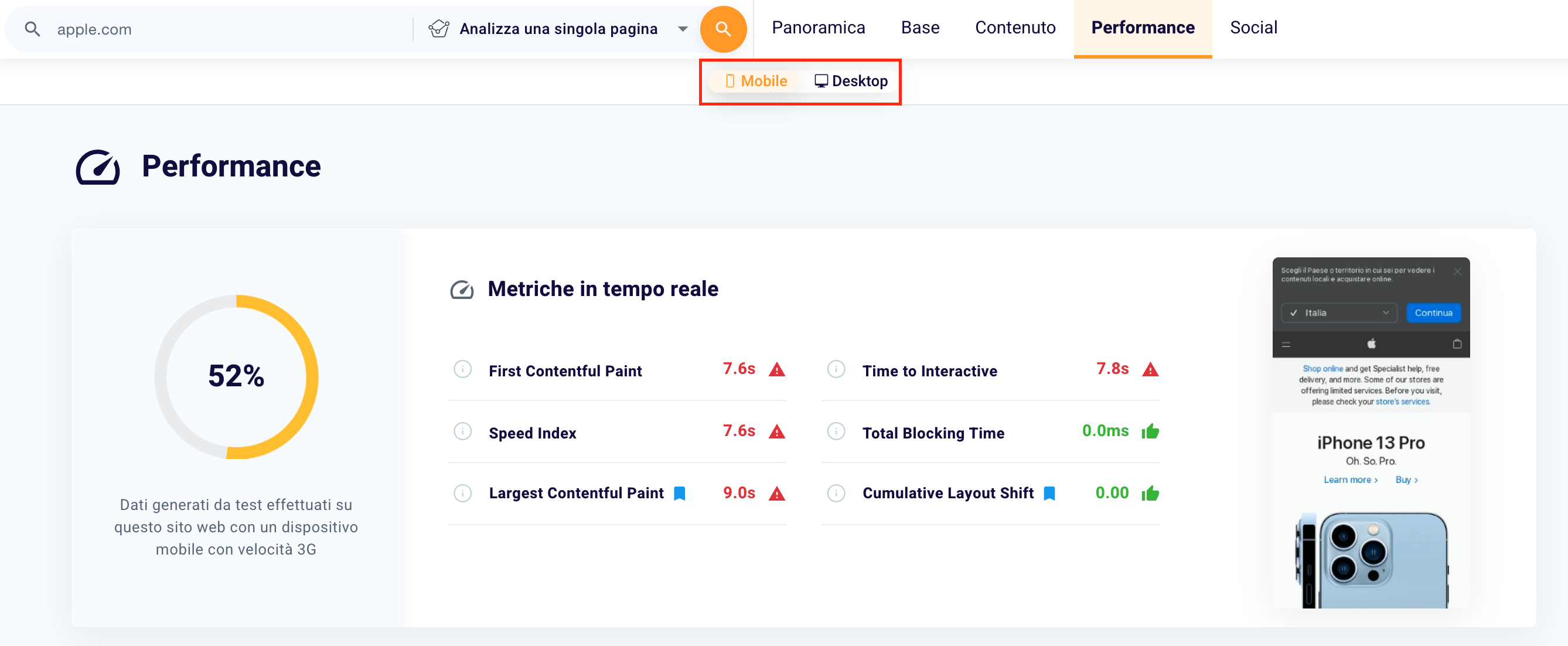Click the 'Cumulative Layout Shift' label

point(947,492)
